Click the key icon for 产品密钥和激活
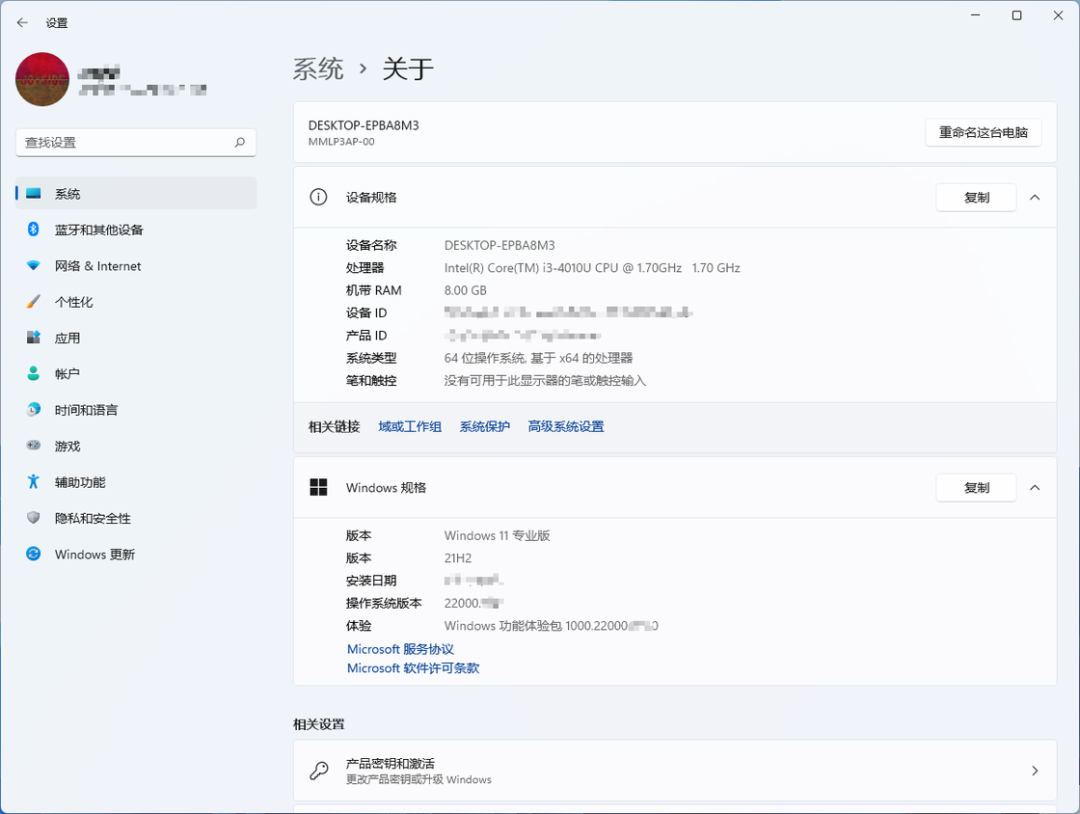The image size is (1080, 814). [x=318, y=770]
